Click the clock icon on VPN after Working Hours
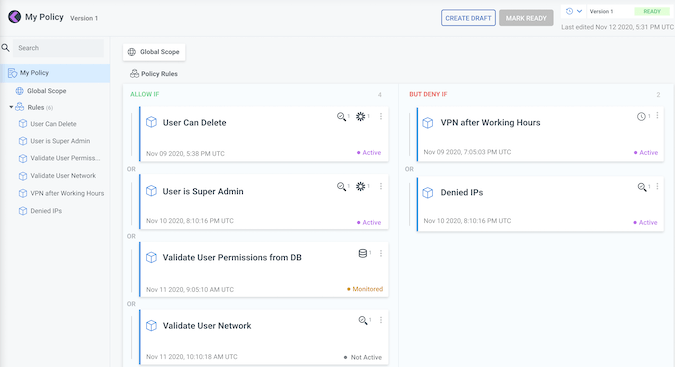The width and height of the screenshot is (675, 367). [641, 116]
